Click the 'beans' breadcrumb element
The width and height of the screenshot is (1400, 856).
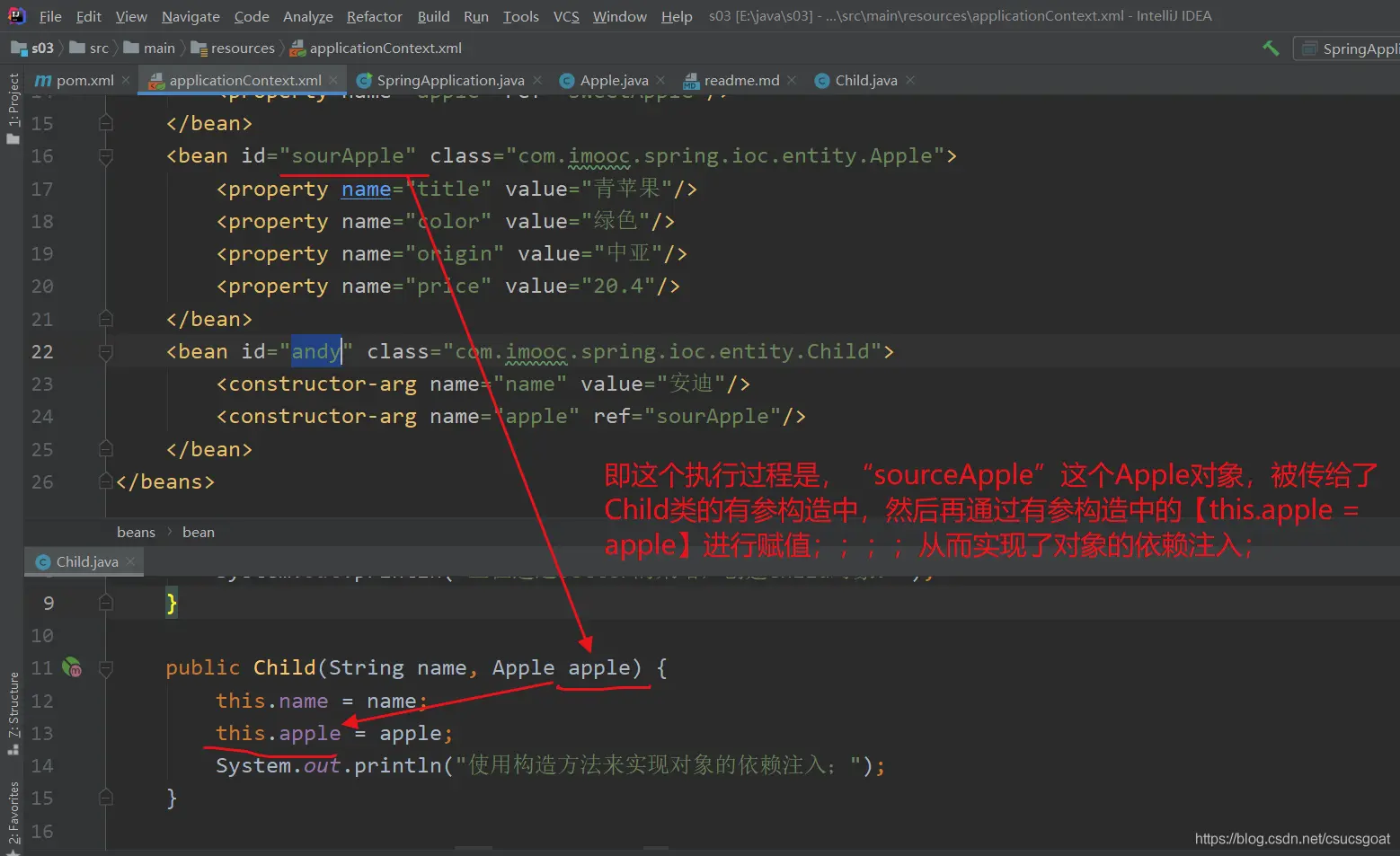[x=136, y=532]
